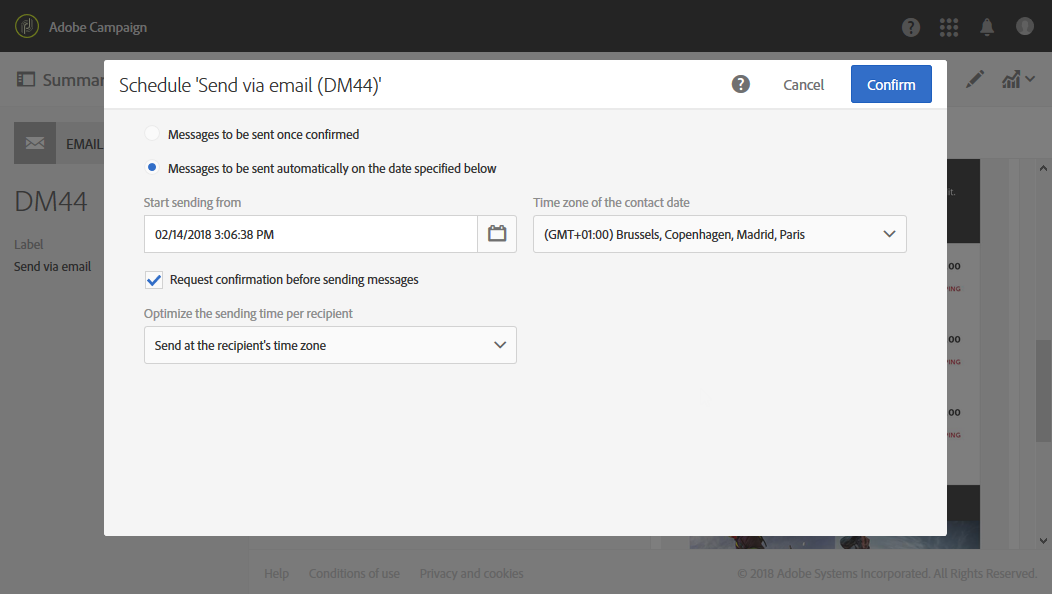
Task: Open the Help footer link
Action: click(x=276, y=574)
